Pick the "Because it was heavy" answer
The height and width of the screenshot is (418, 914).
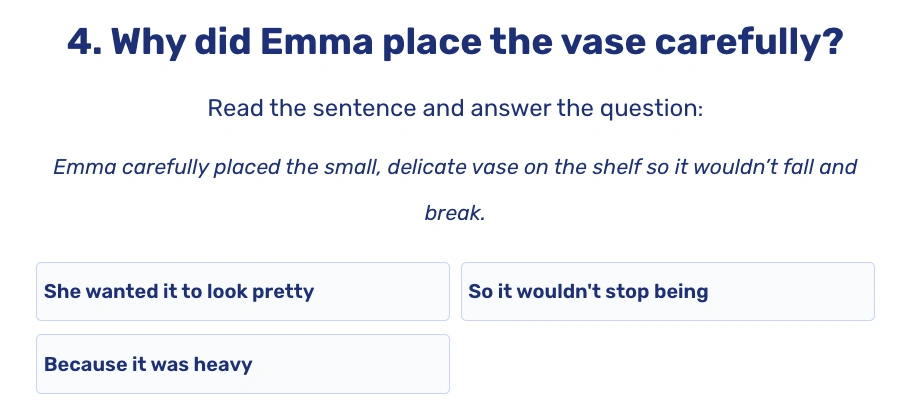click(242, 364)
